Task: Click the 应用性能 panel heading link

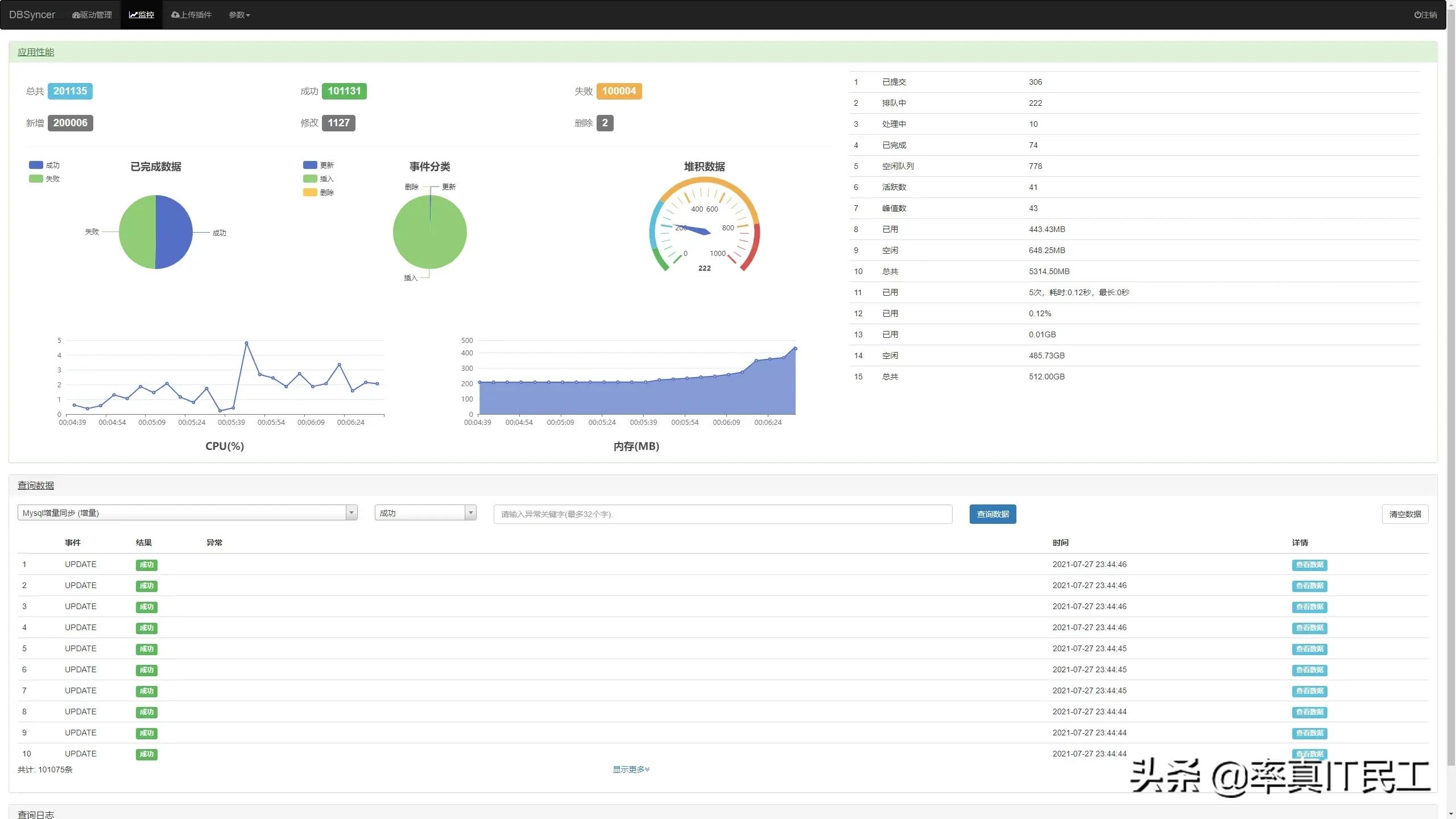Action: pyautogui.click(x=35, y=52)
